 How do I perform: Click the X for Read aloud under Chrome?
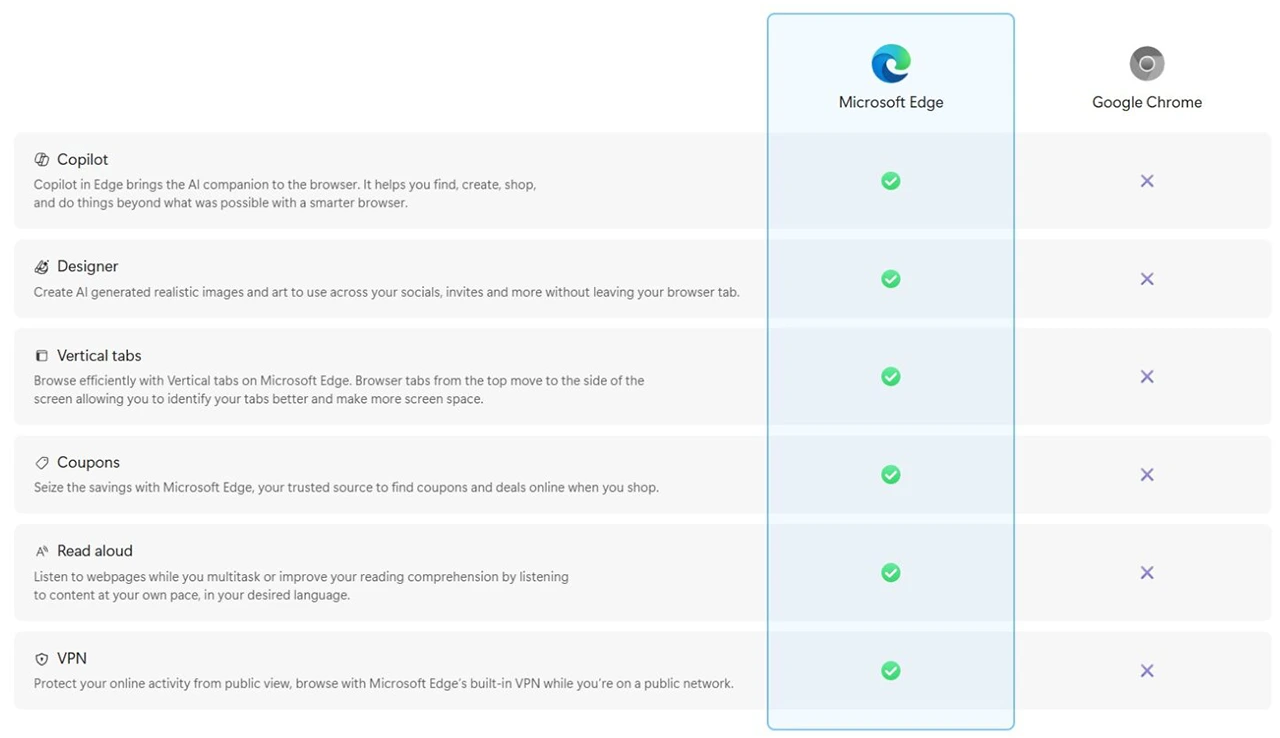[1146, 572]
